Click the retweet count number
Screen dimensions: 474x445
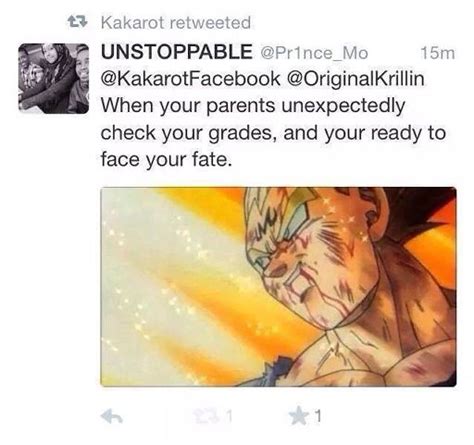click(x=229, y=416)
